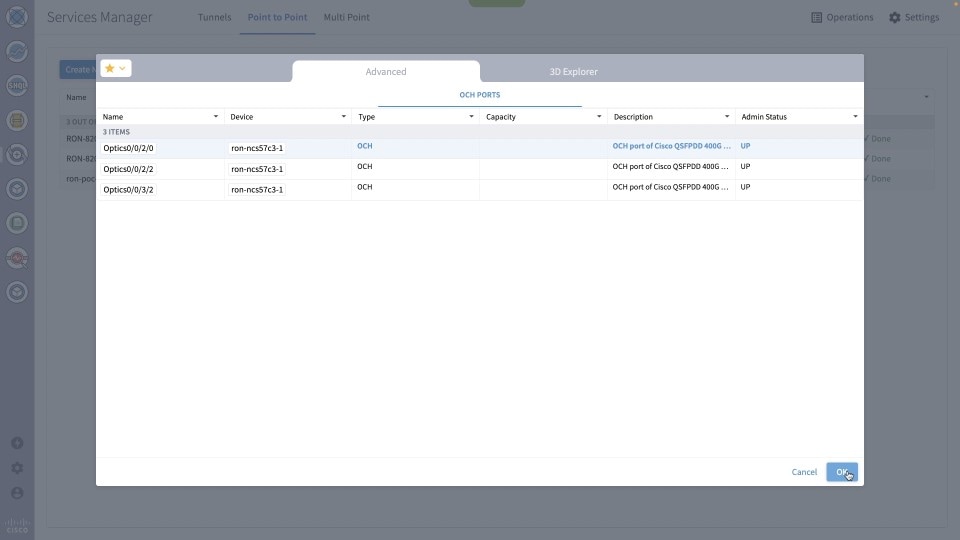Click the top globe logo in sidebar
This screenshot has height=540, width=960.
(x=17, y=17)
